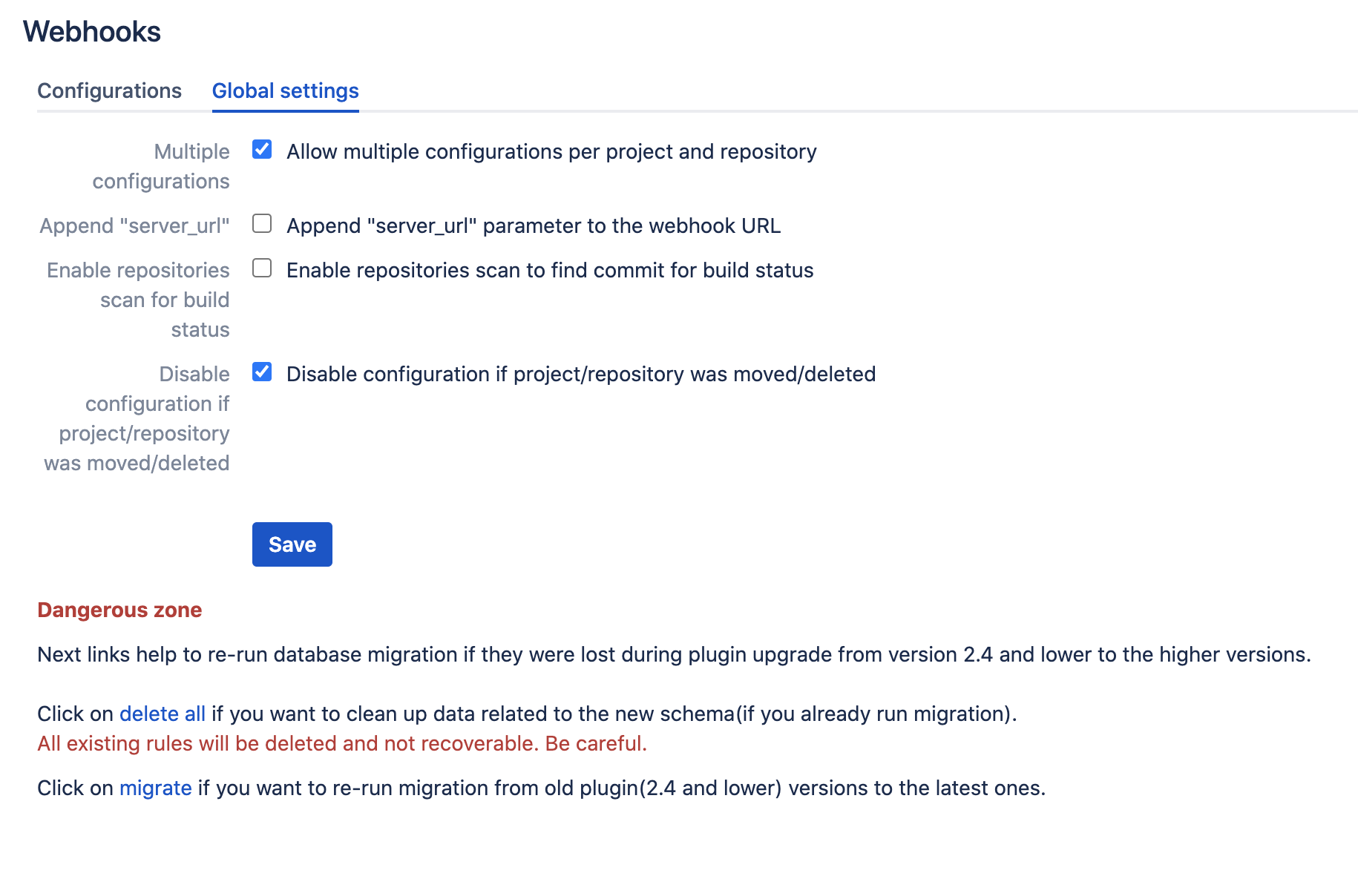Screen dimensions: 1358x896
Task: Click the Allow multiple configurations checkbox text
Action: pyautogui.click(x=551, y=151)
